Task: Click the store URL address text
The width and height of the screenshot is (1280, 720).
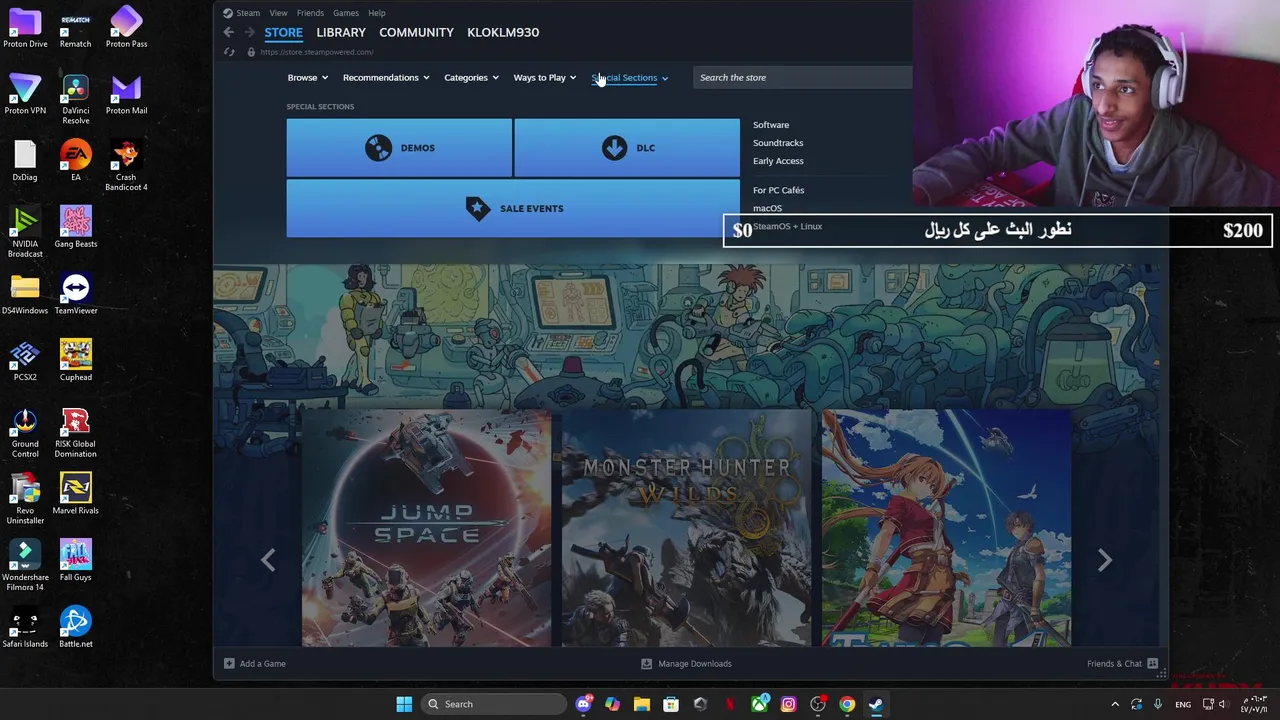Action: click(x=317, y=52)
